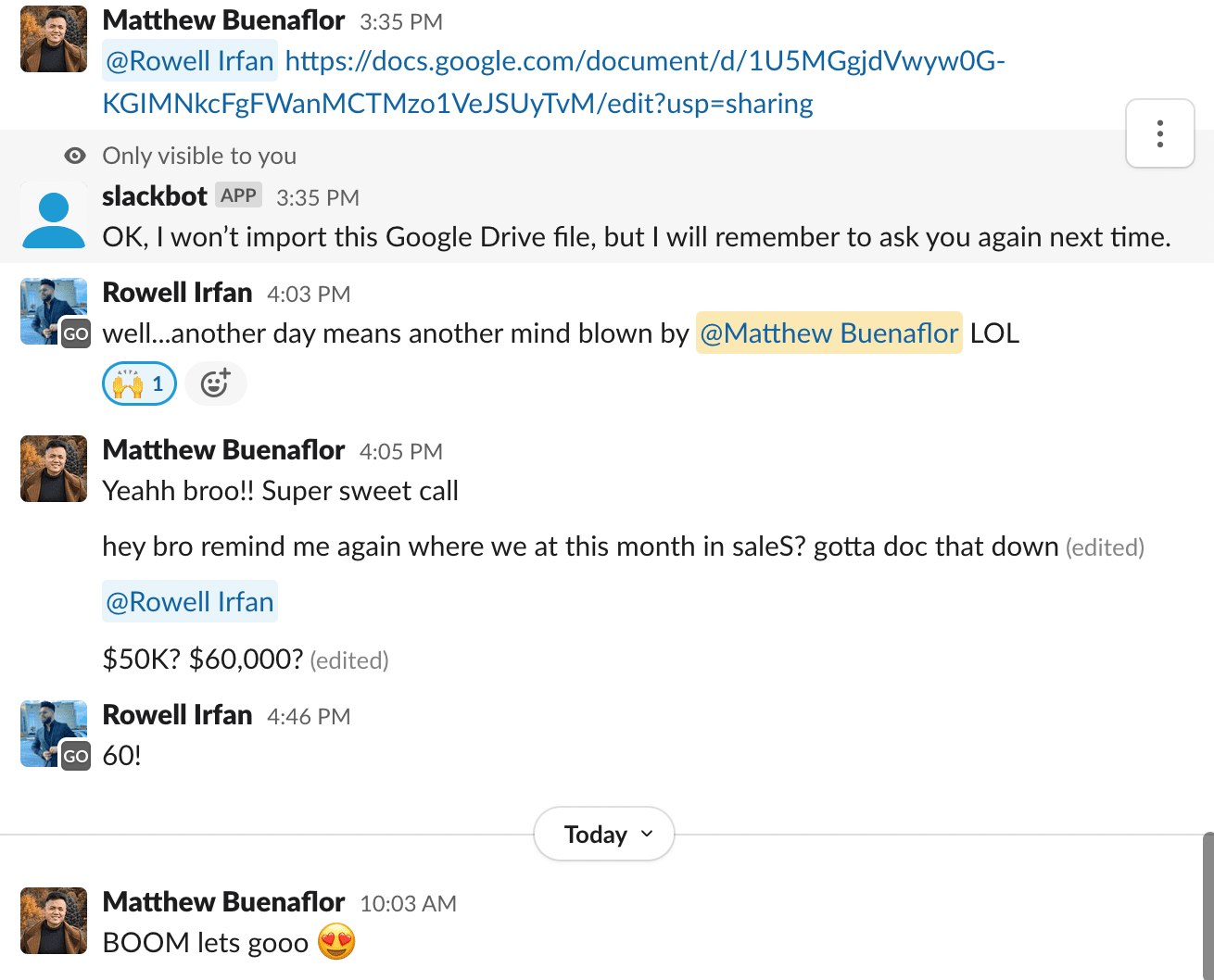Toggle the raised hands reaction

(139, 383)
